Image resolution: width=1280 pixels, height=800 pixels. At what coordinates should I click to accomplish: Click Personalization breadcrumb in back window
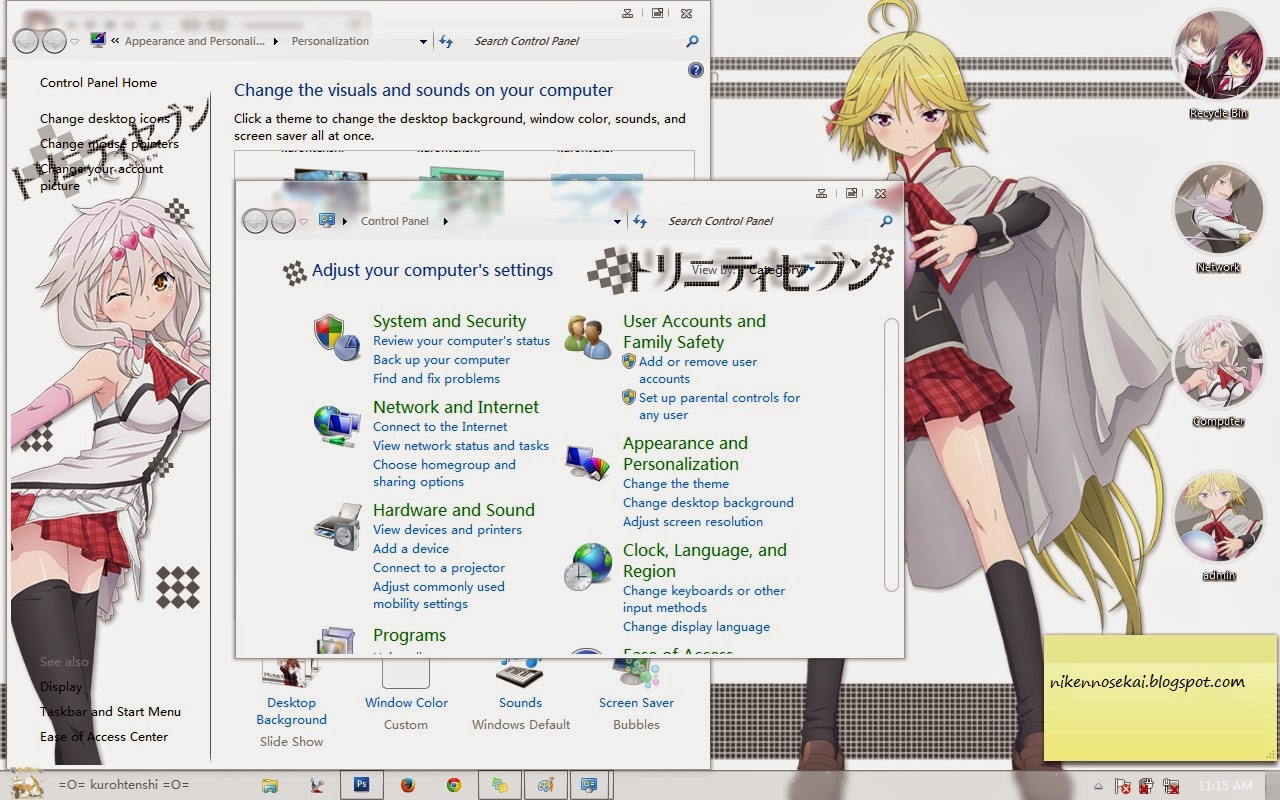pos(330,41)
